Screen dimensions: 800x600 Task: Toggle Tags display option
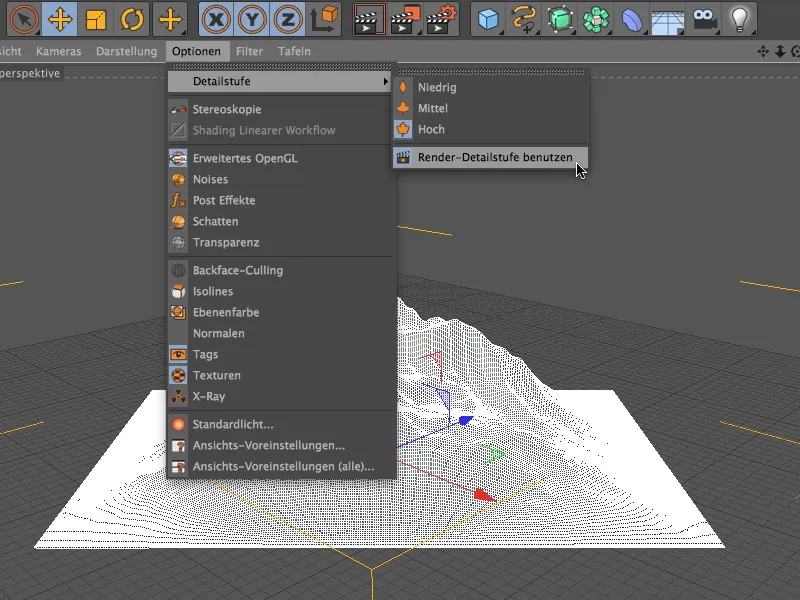(280, 354)
